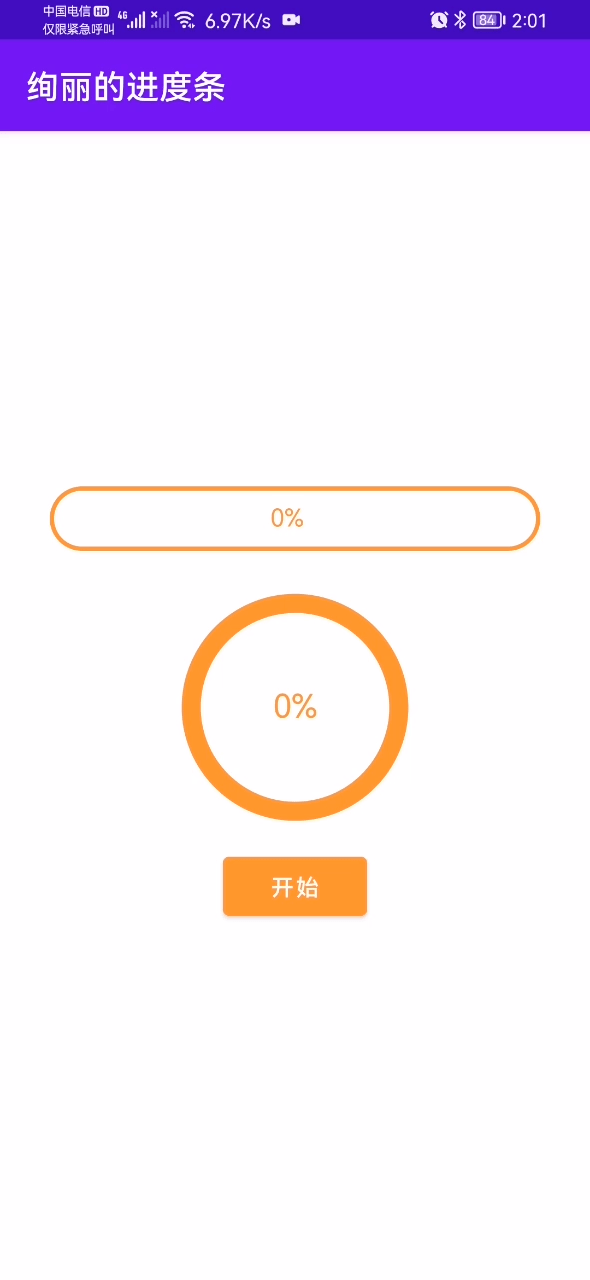The image size is (590, 1280).
Task: Click the top of the circular ring
Action: coord(295,603)
